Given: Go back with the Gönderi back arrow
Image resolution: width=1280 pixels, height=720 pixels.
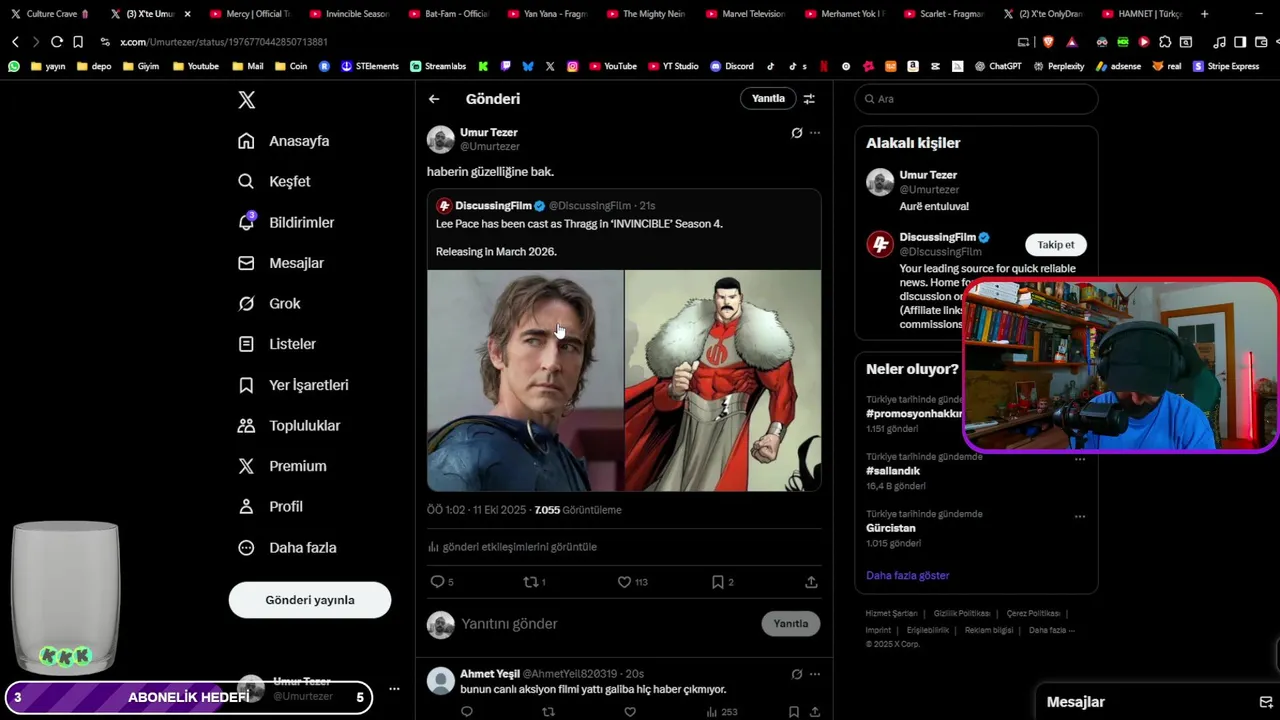Looking at the screenshot, I should click(x=434, y=99).
